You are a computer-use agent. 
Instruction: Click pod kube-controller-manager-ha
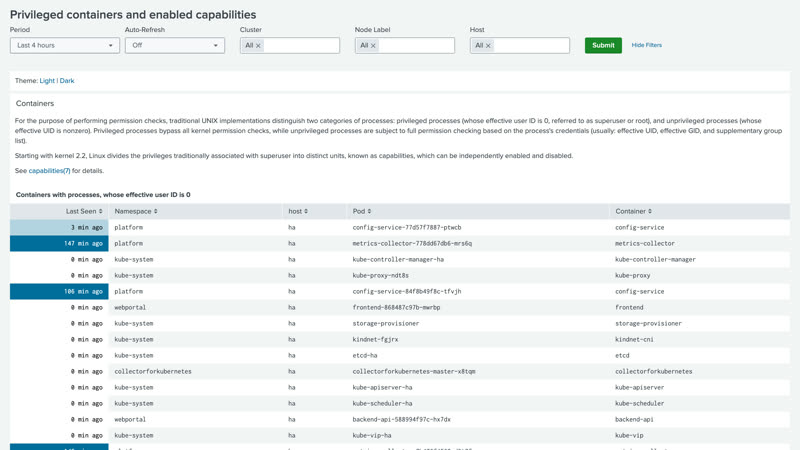pos(398,260)
